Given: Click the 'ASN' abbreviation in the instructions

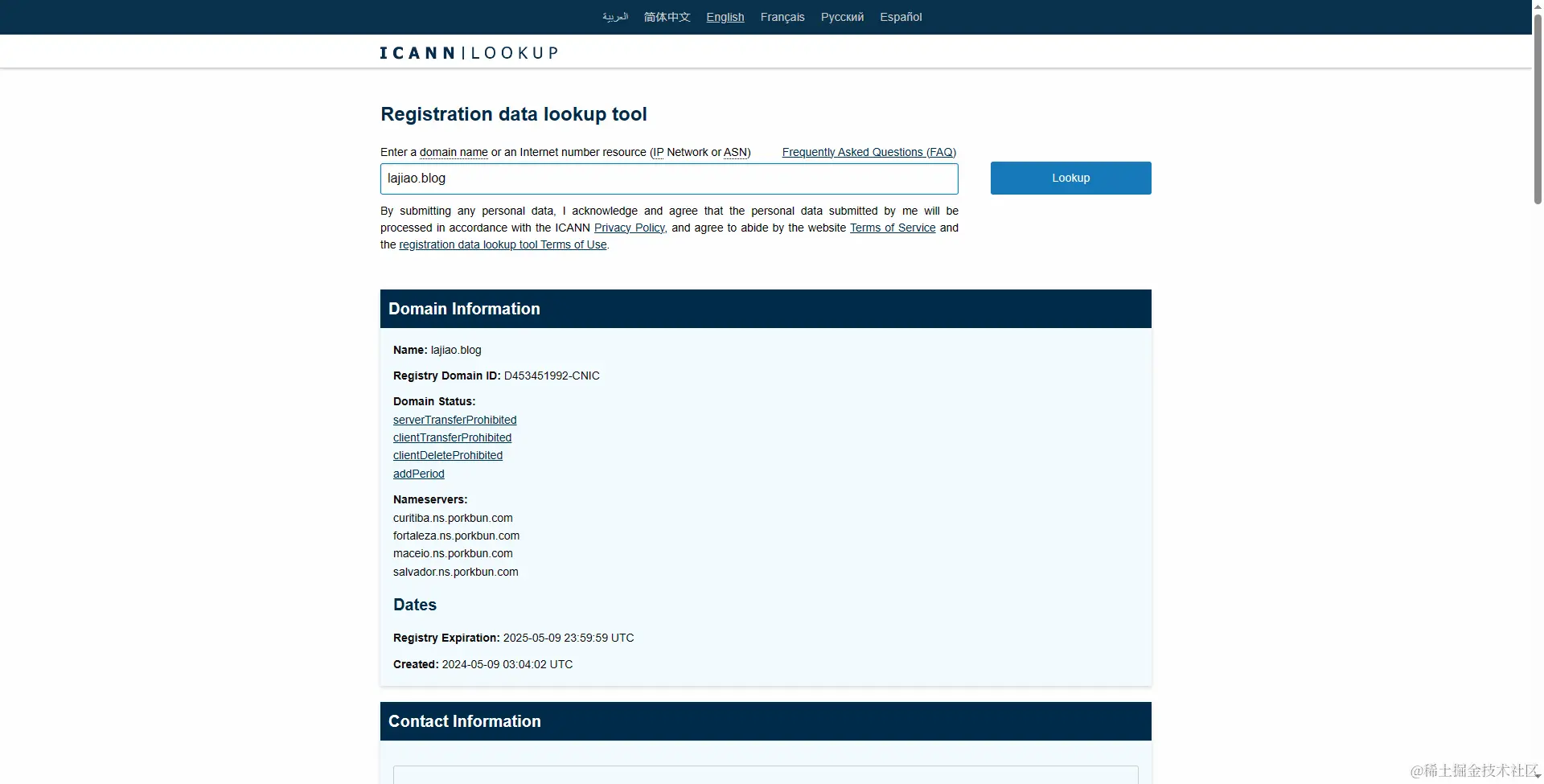Looking at the screenshot, I should click(735, 152).
